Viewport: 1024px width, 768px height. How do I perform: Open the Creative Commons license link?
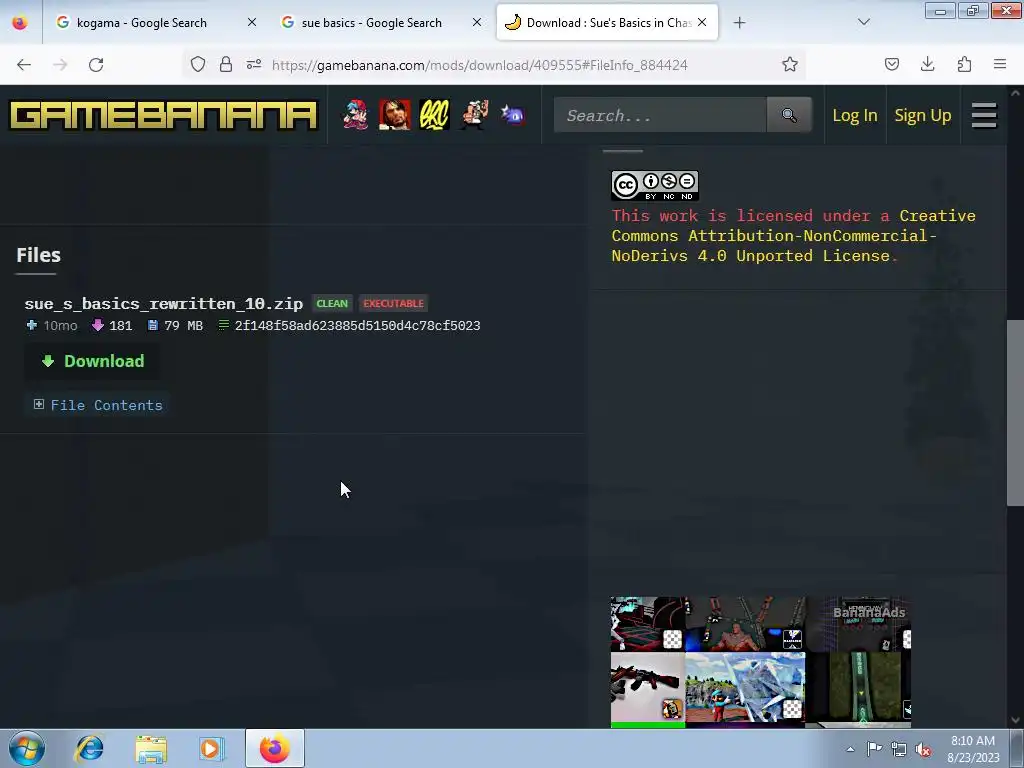[x=793, y=236]
